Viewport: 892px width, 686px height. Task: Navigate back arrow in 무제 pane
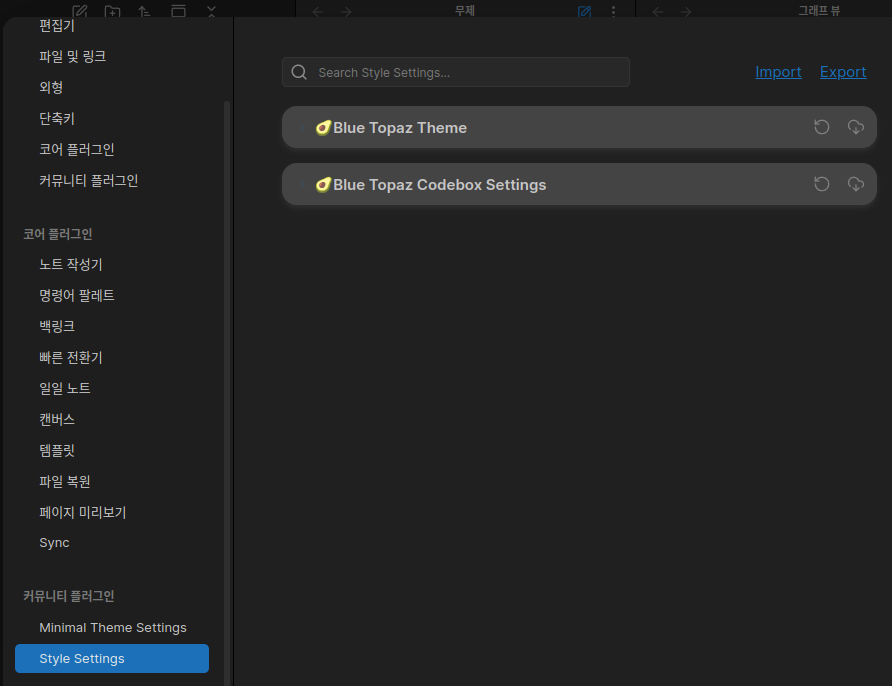tap(318, 11)
